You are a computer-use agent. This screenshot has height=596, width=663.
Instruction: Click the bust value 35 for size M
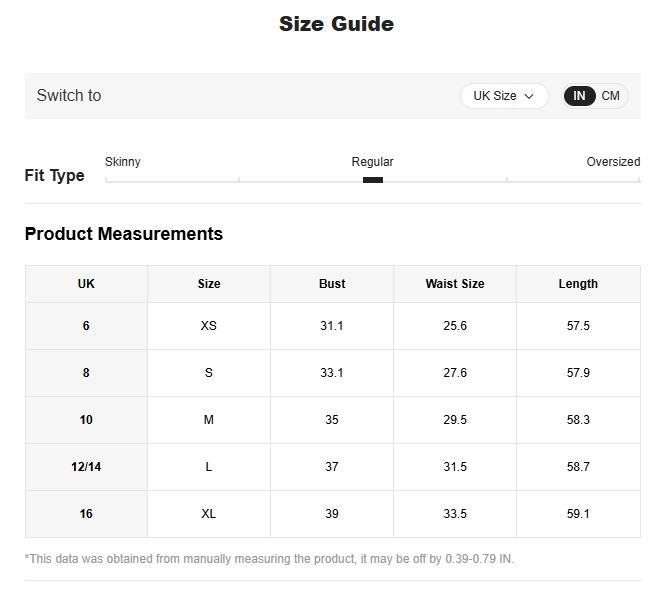[332, 420]
